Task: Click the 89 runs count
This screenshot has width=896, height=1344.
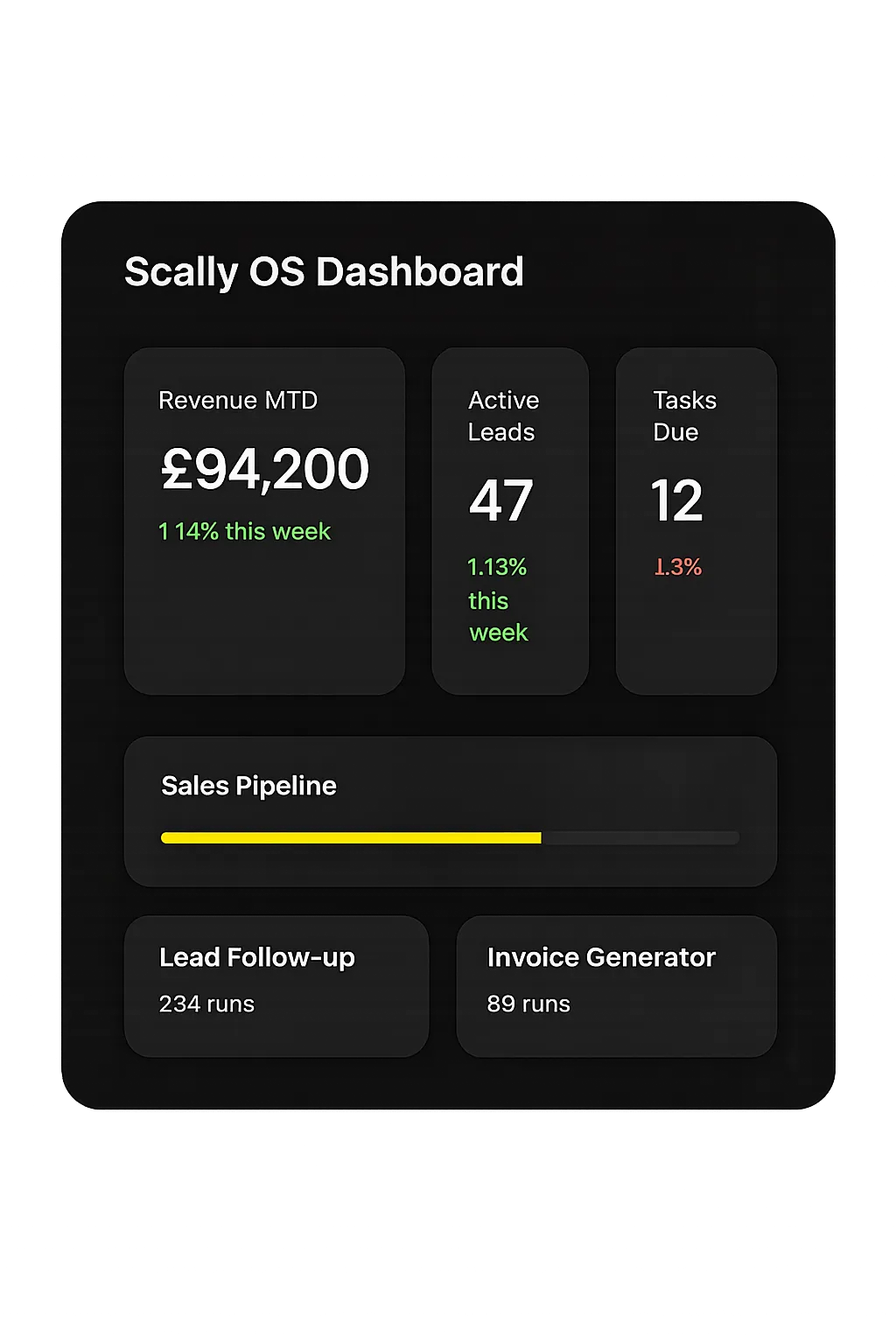Action: pyautogui.click(x=528, y=1004)
